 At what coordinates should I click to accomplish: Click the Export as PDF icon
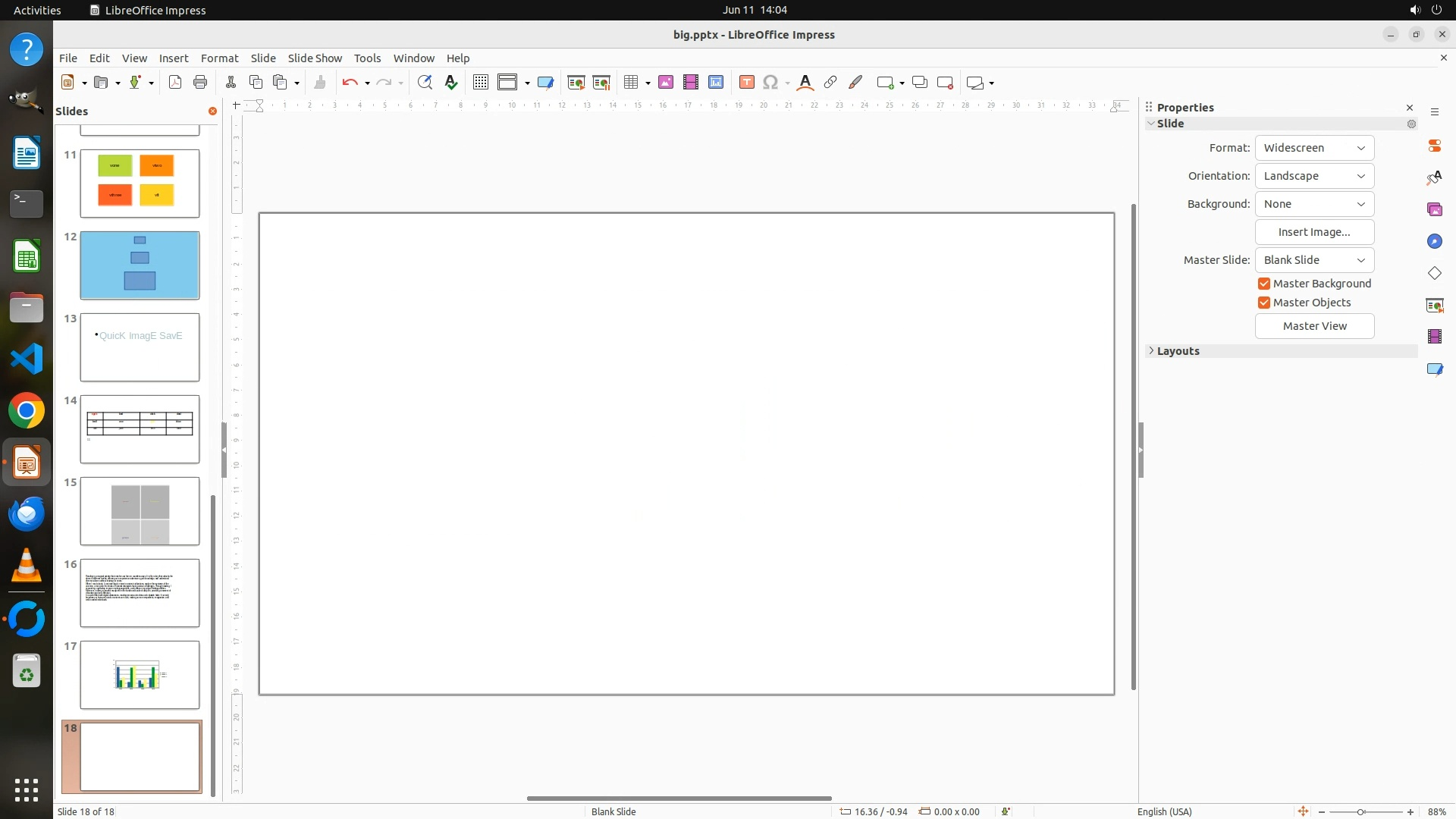pyautogui.click(x=175, y=83)
